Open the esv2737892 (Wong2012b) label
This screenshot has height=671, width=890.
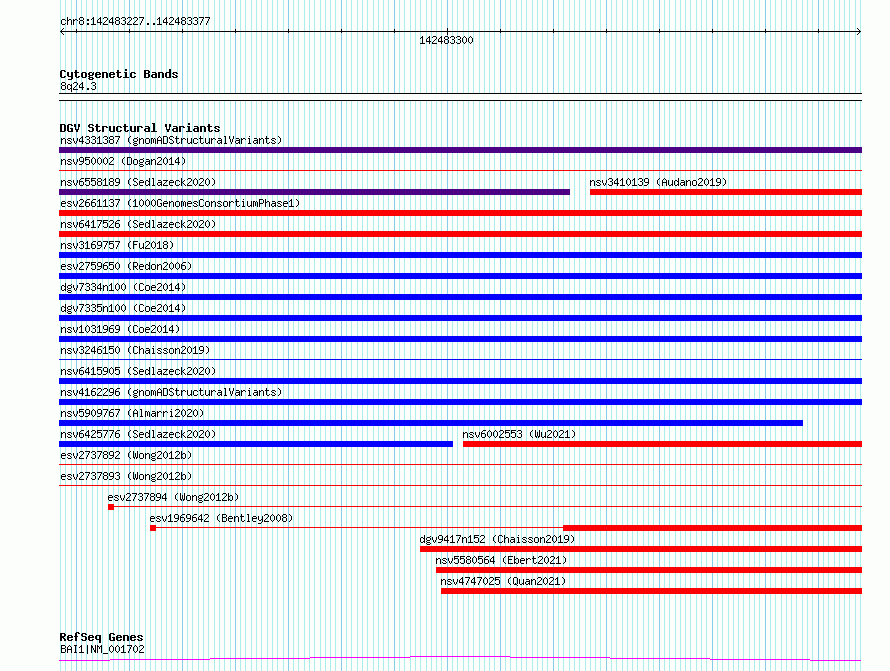126,455
